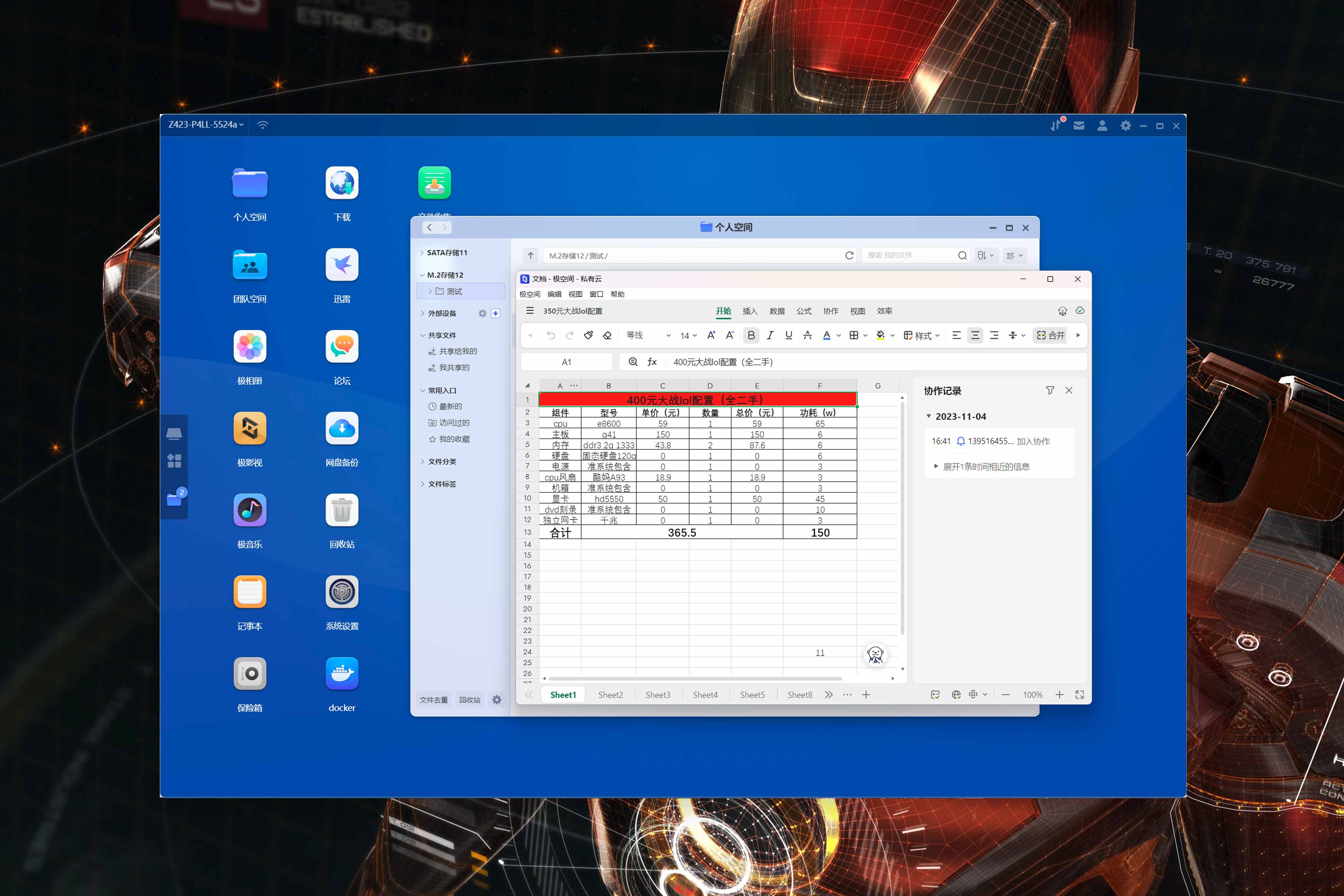
Task: Click the fullscreen icon in status bar
Action: [1079, 695]
